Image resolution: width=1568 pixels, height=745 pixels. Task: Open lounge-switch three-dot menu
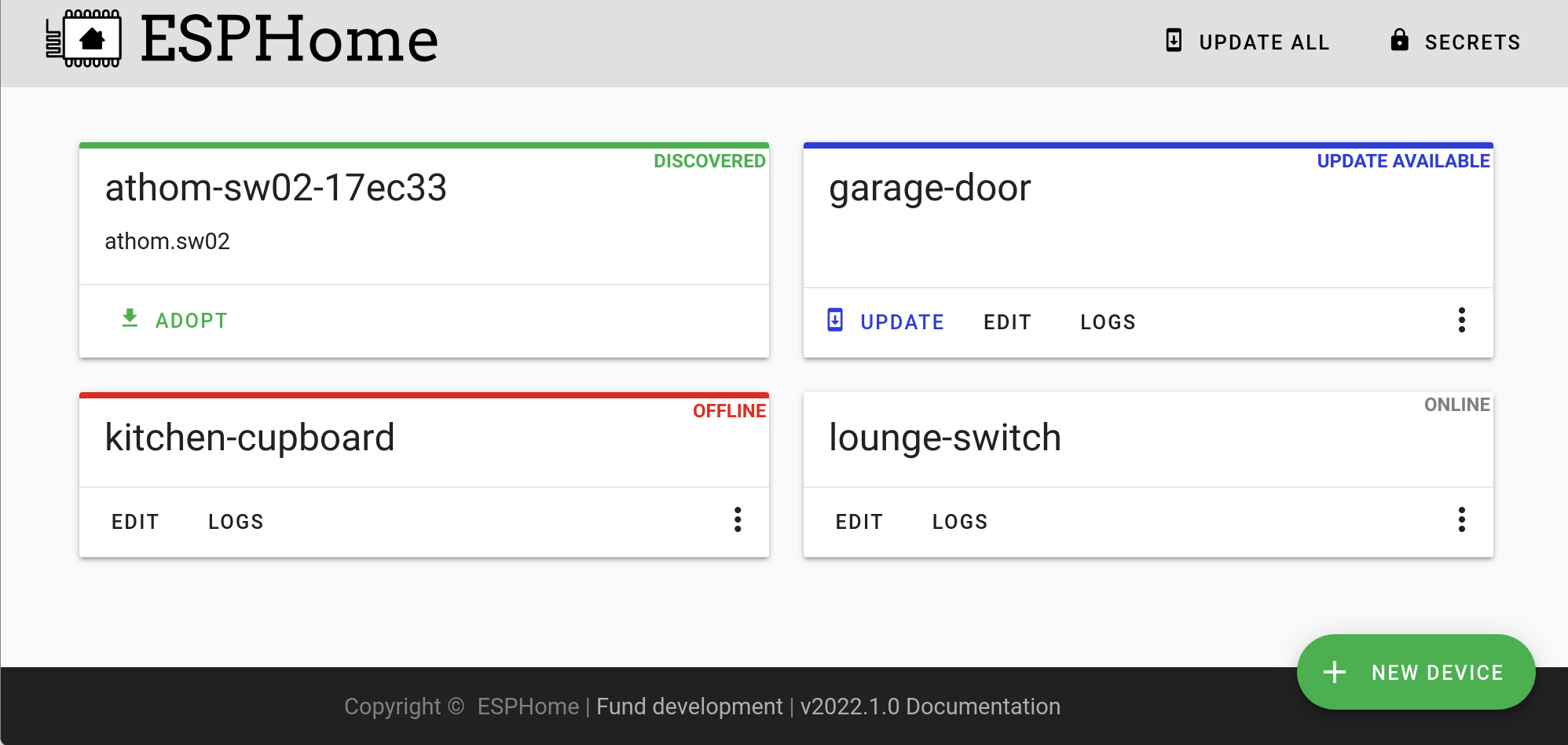click(x=1462, y=519)
